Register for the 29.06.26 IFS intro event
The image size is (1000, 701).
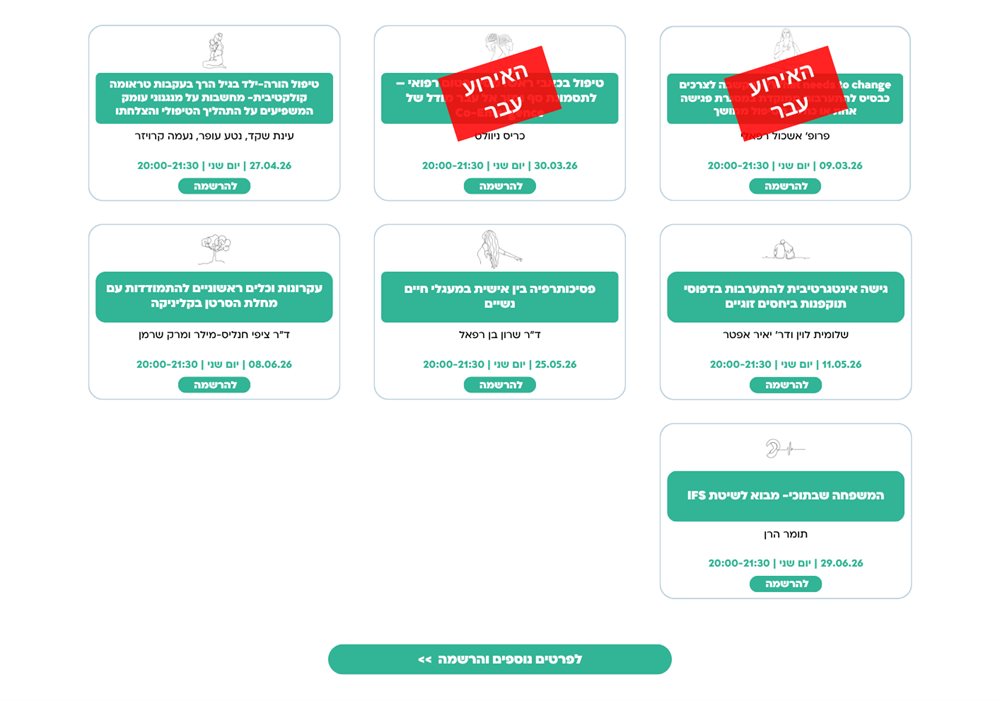pos(785,584)
